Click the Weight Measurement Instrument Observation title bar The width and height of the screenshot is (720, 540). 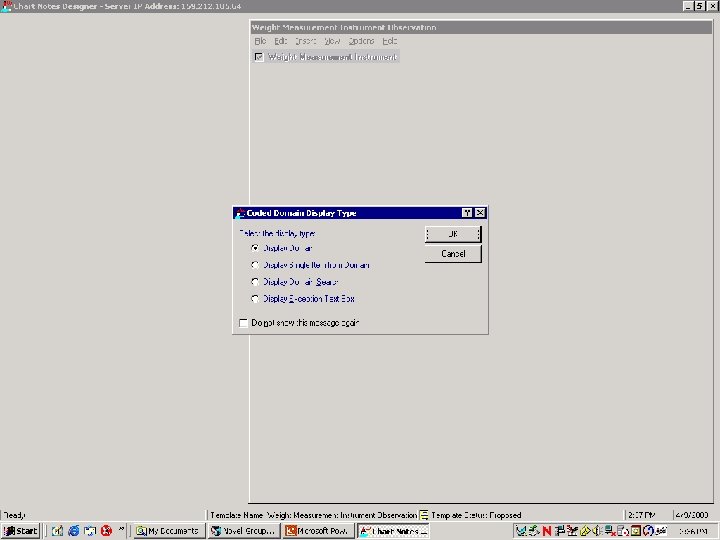point(481,28)
